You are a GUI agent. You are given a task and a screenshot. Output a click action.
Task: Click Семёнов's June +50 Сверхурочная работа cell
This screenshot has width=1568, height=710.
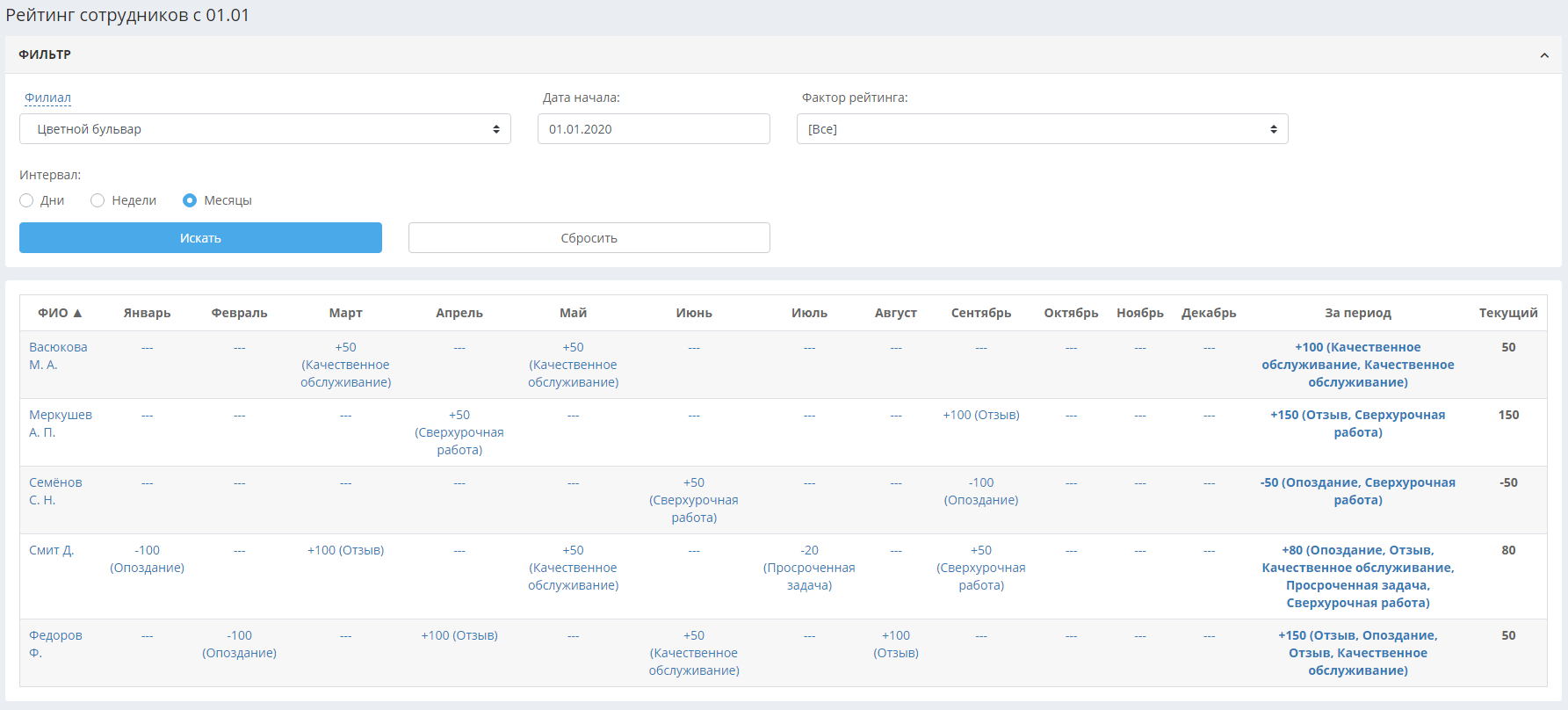pos(694,500)
